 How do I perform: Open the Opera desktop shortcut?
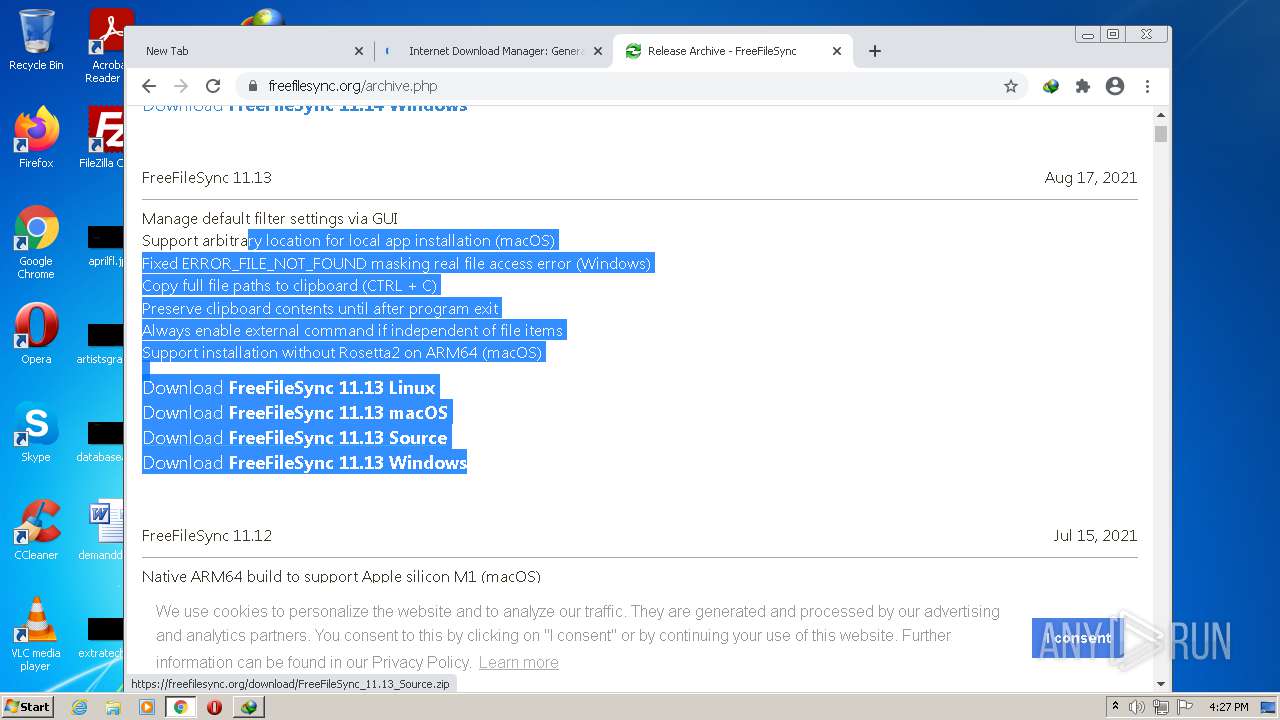[x=36, y=334]
